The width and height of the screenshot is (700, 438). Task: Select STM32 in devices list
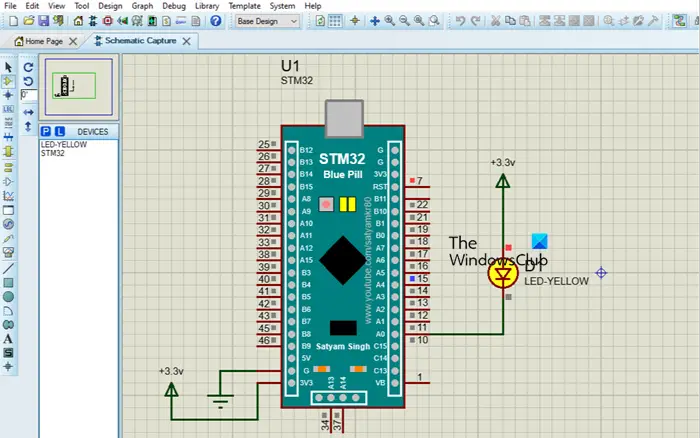[x=53, y=153]
